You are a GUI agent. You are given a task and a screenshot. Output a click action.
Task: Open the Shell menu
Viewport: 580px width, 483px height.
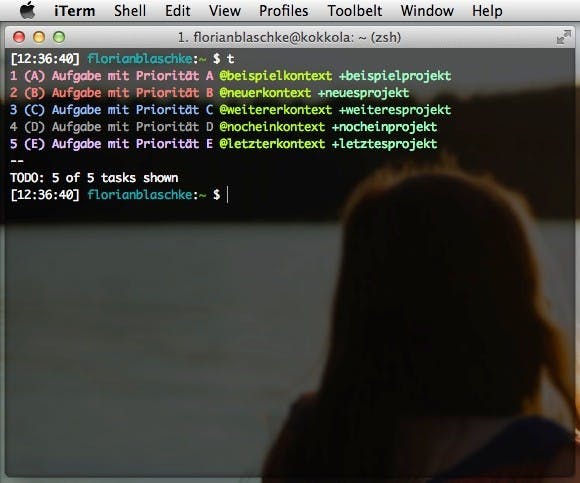click(130, 11)
